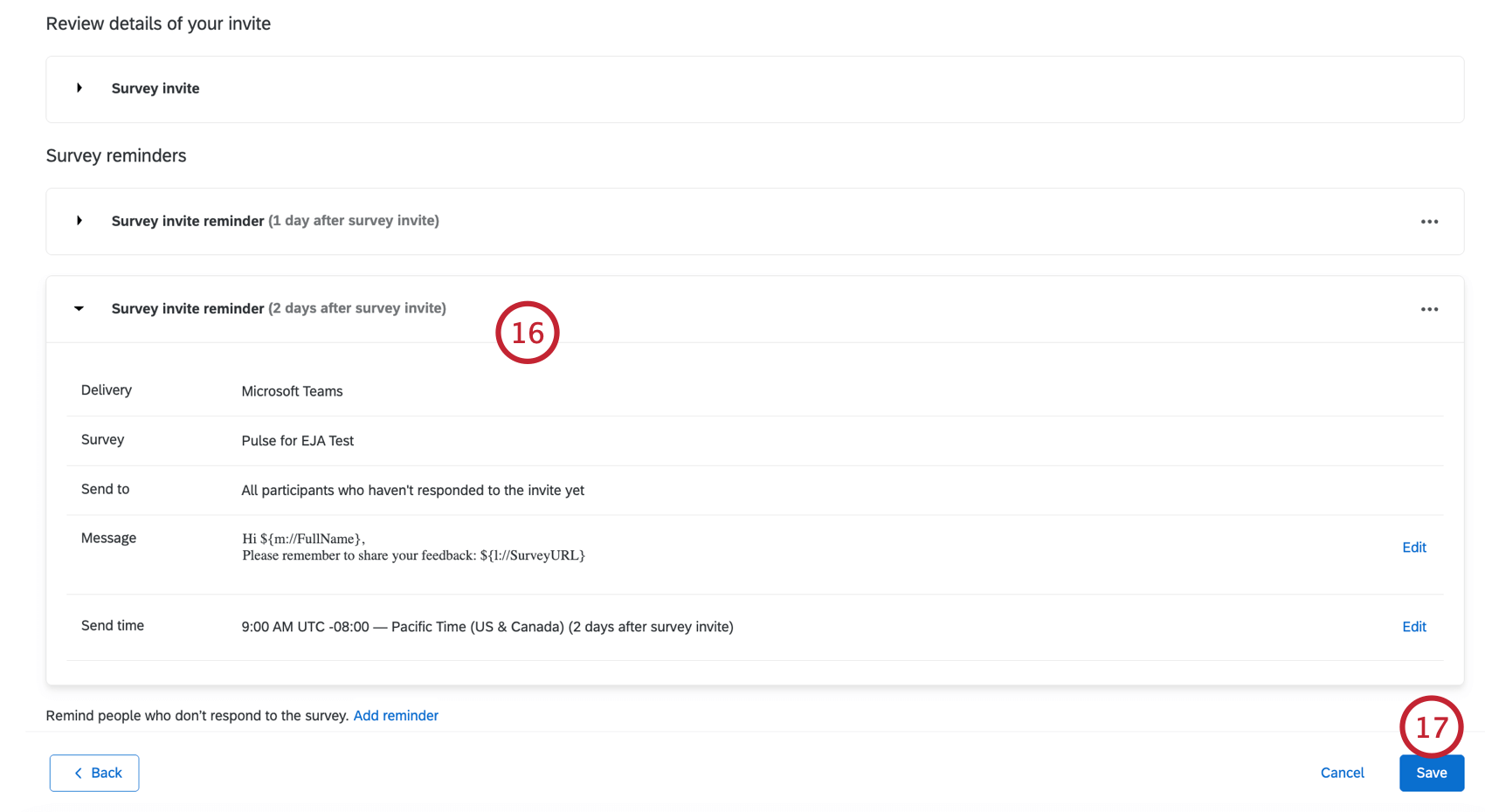Cancel the invite setup
1485x812 pixels.
point(1342,773)
